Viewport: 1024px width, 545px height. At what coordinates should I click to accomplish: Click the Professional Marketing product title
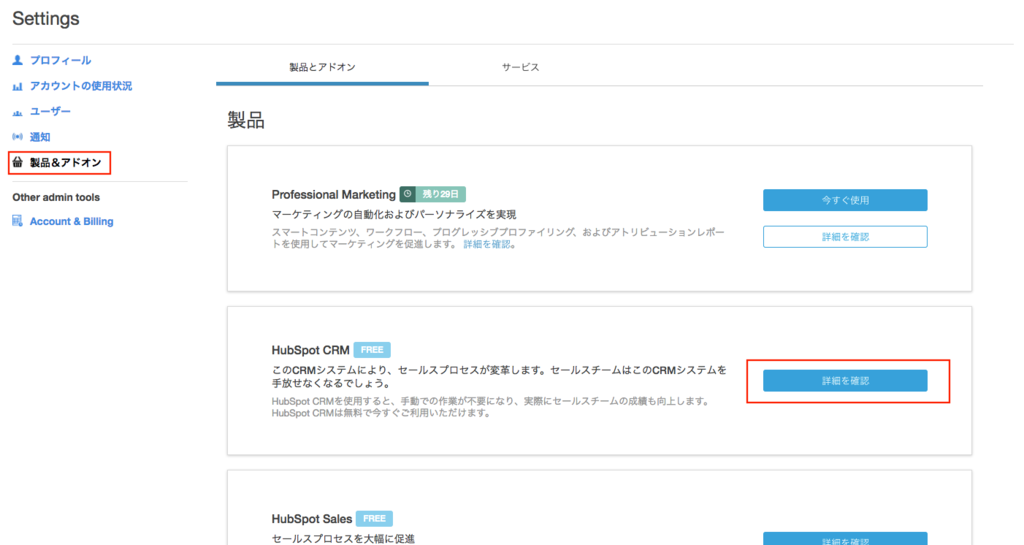(x=334, y=195)
